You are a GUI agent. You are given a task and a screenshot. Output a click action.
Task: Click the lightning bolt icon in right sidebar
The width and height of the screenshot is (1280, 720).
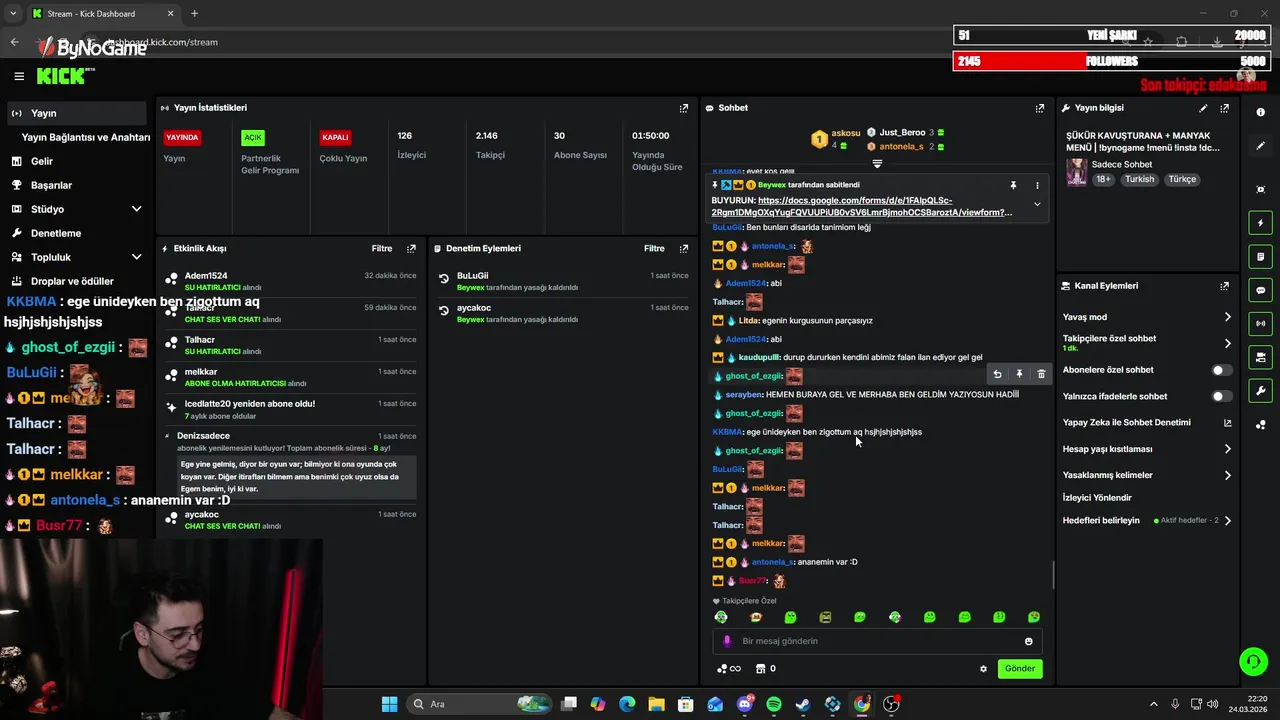(x=1261, y=223)
